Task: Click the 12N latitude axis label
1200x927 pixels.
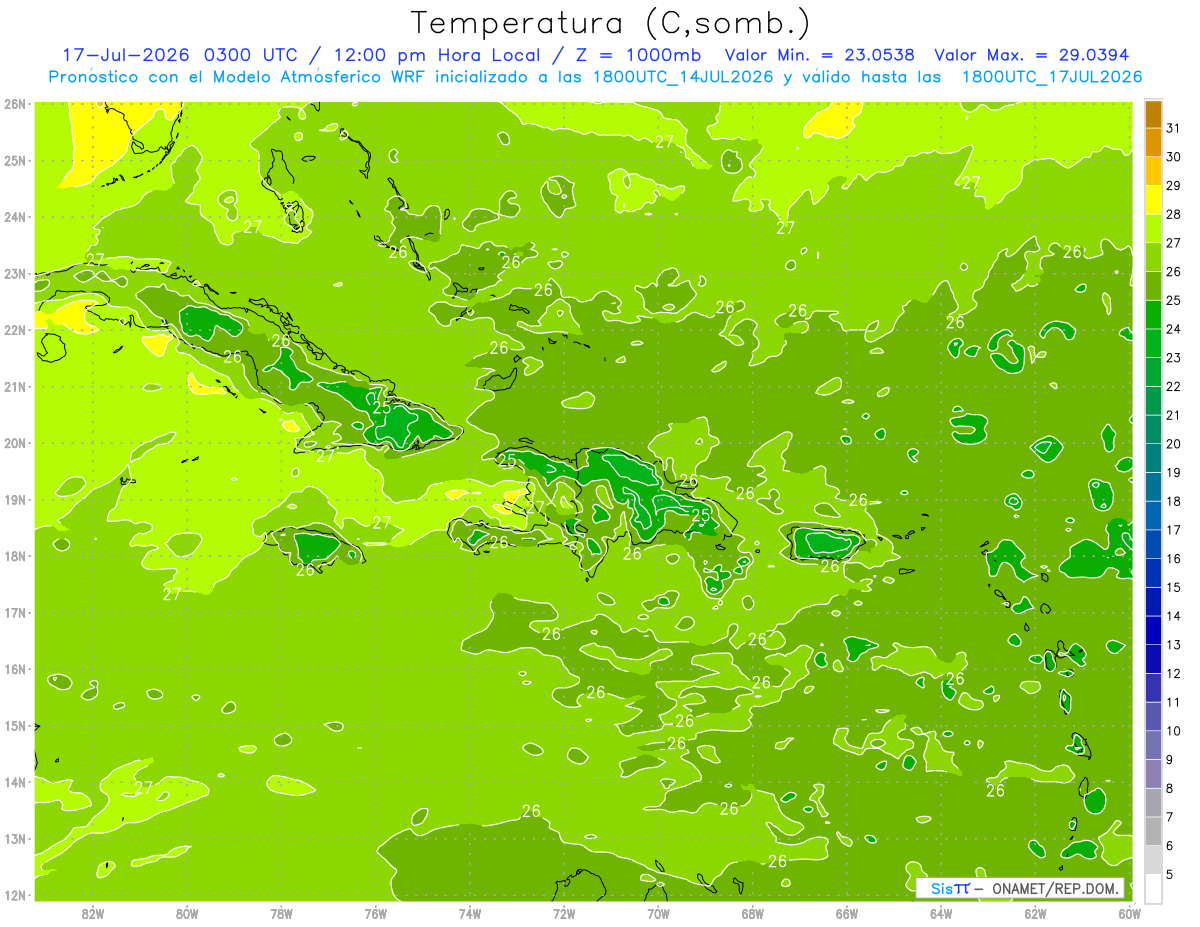Action: coord(15,895)
